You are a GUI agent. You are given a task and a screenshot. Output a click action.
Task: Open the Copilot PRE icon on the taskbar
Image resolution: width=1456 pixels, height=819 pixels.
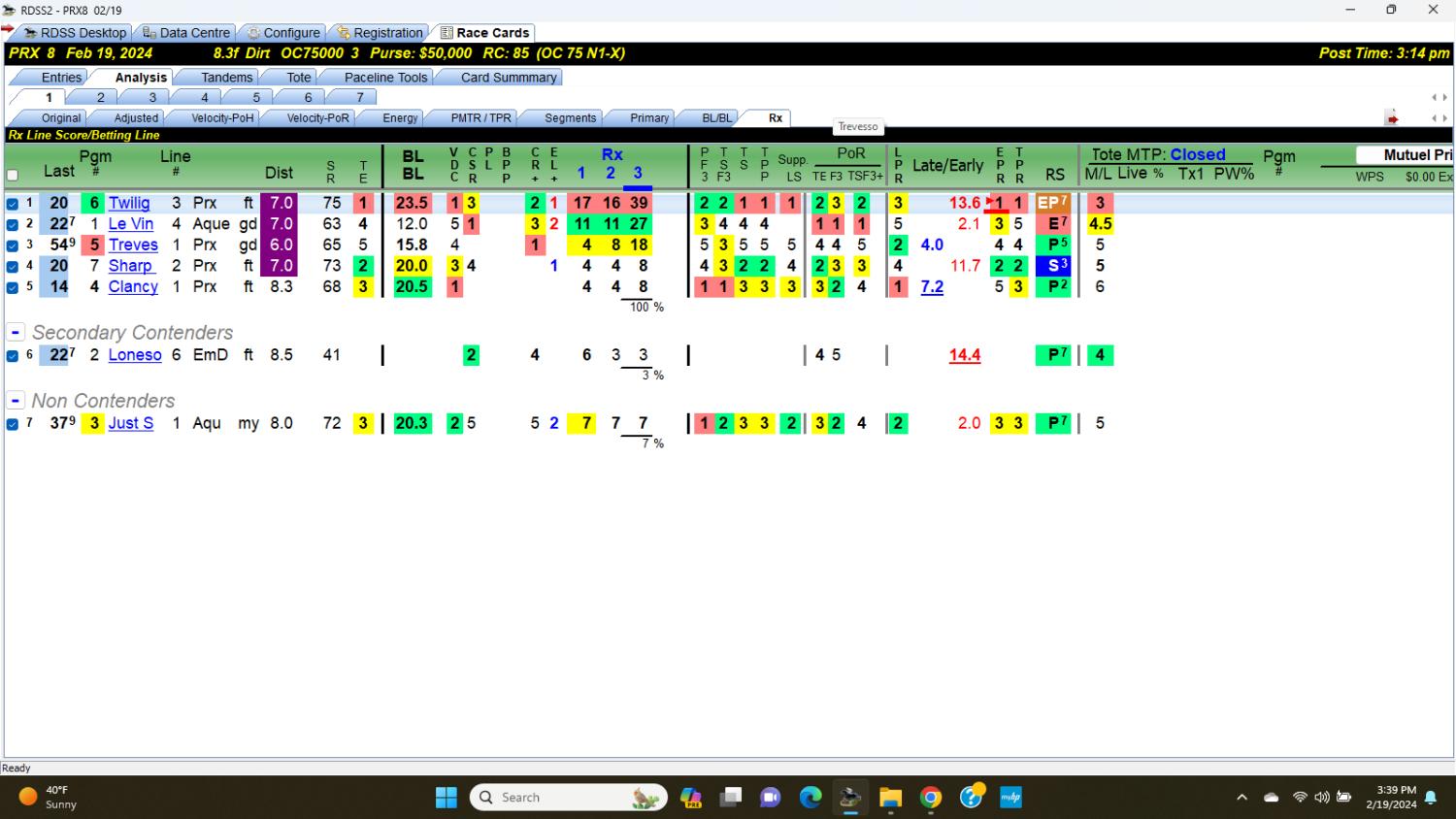(x=690, y=798)
